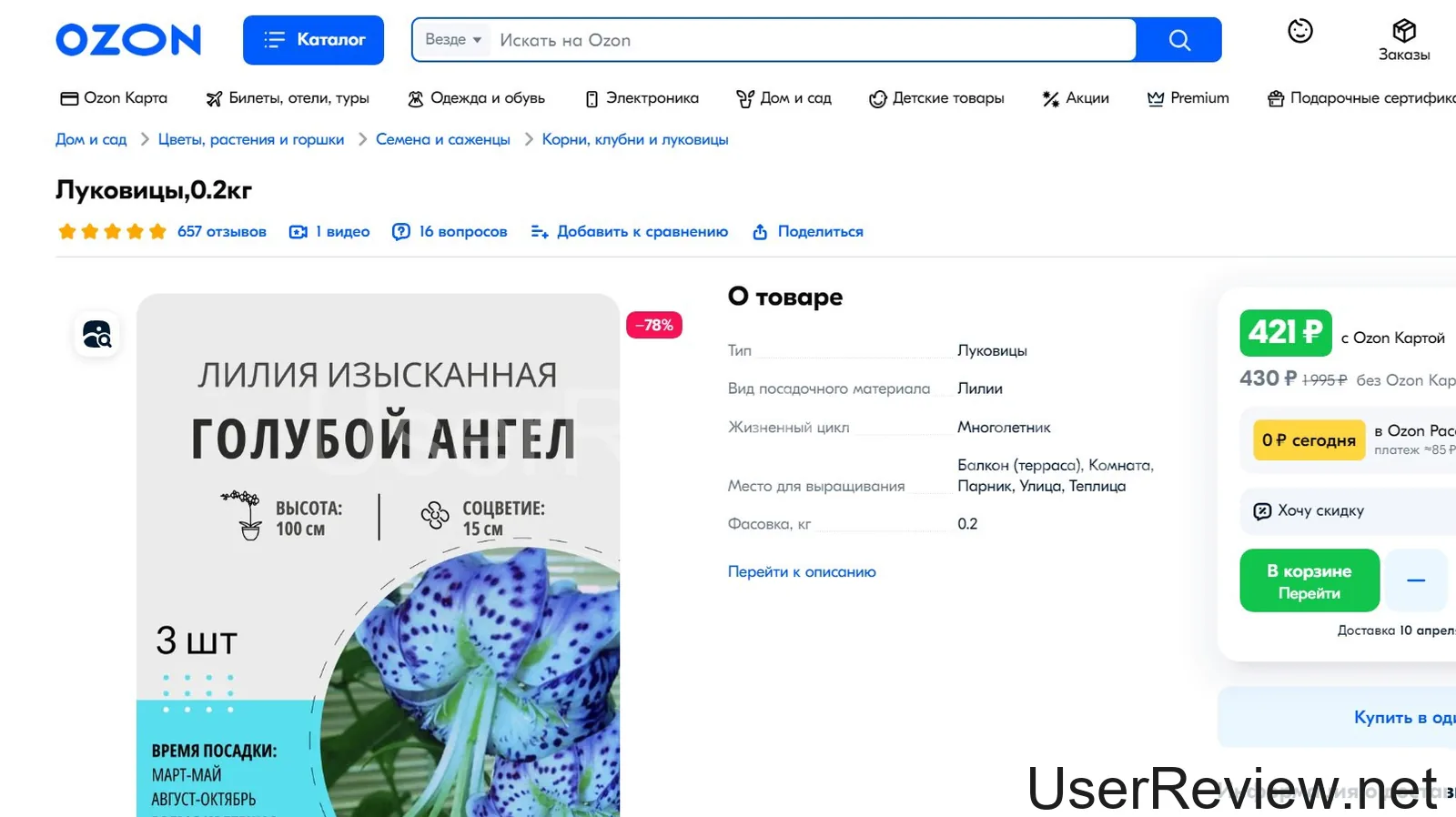The width and height of the screenshot is (1456, 817).
Task: Open the 657 отзывов reviews link
Action: [x=221, y=232]
